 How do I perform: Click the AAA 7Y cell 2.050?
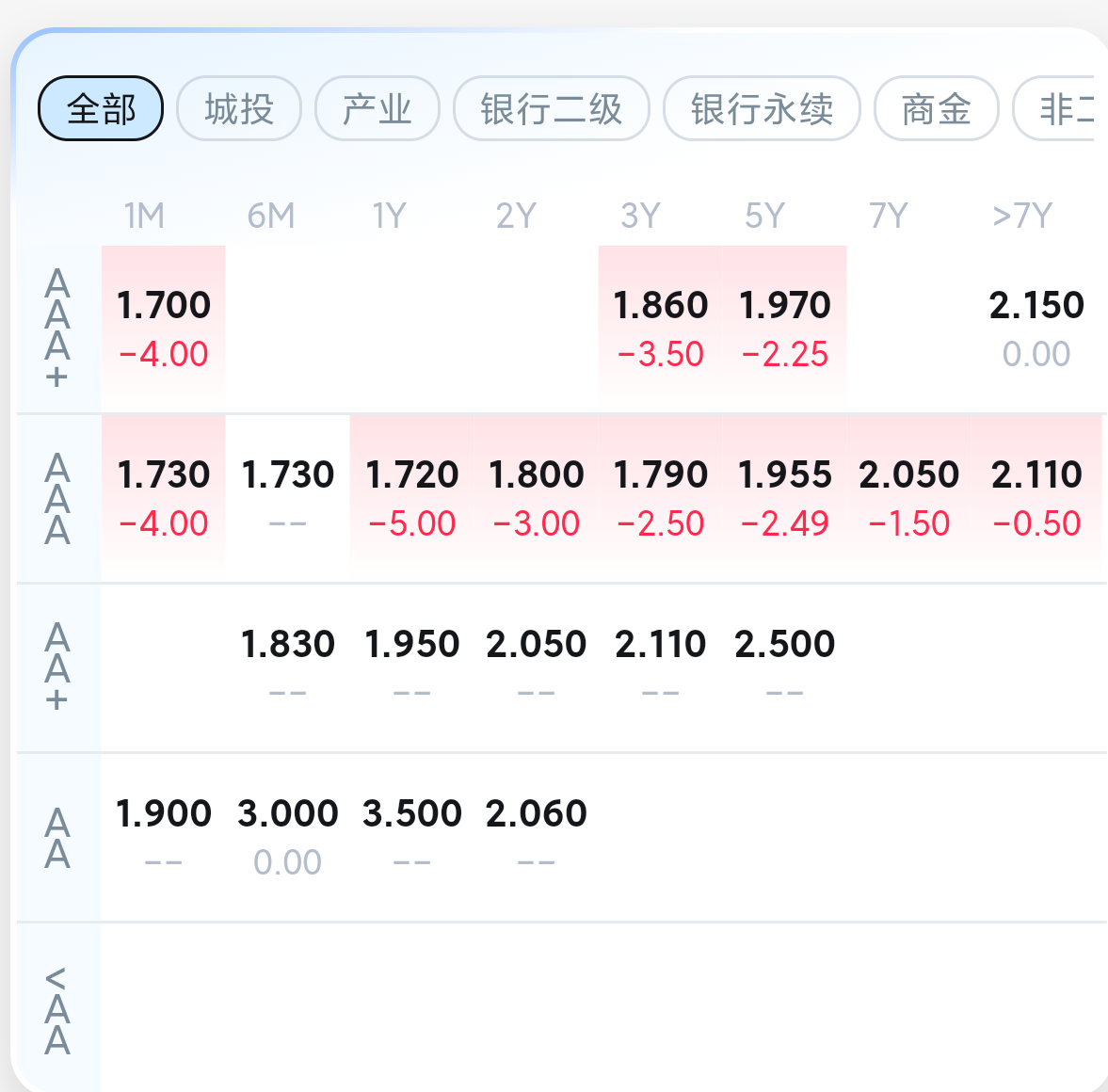coord(908,498)
